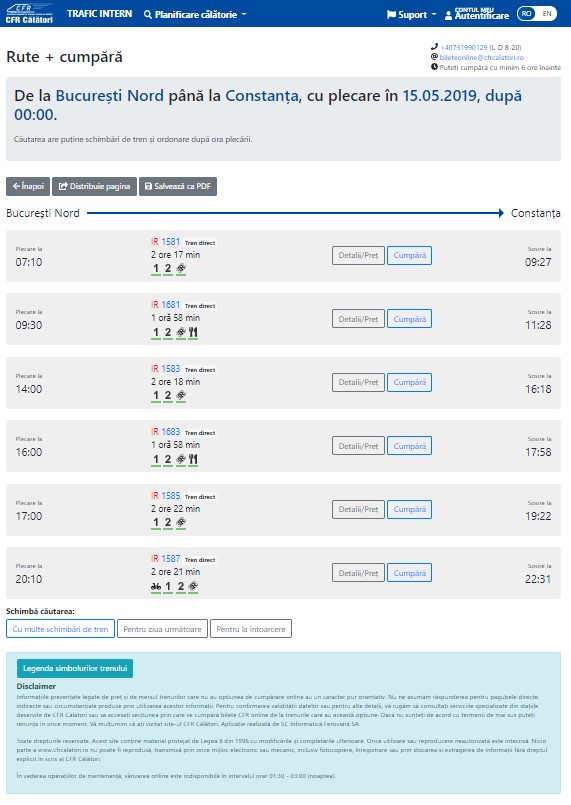Click the bicycle icon for IR 1587
Screen dimensions: 571x805
point(156,586)
